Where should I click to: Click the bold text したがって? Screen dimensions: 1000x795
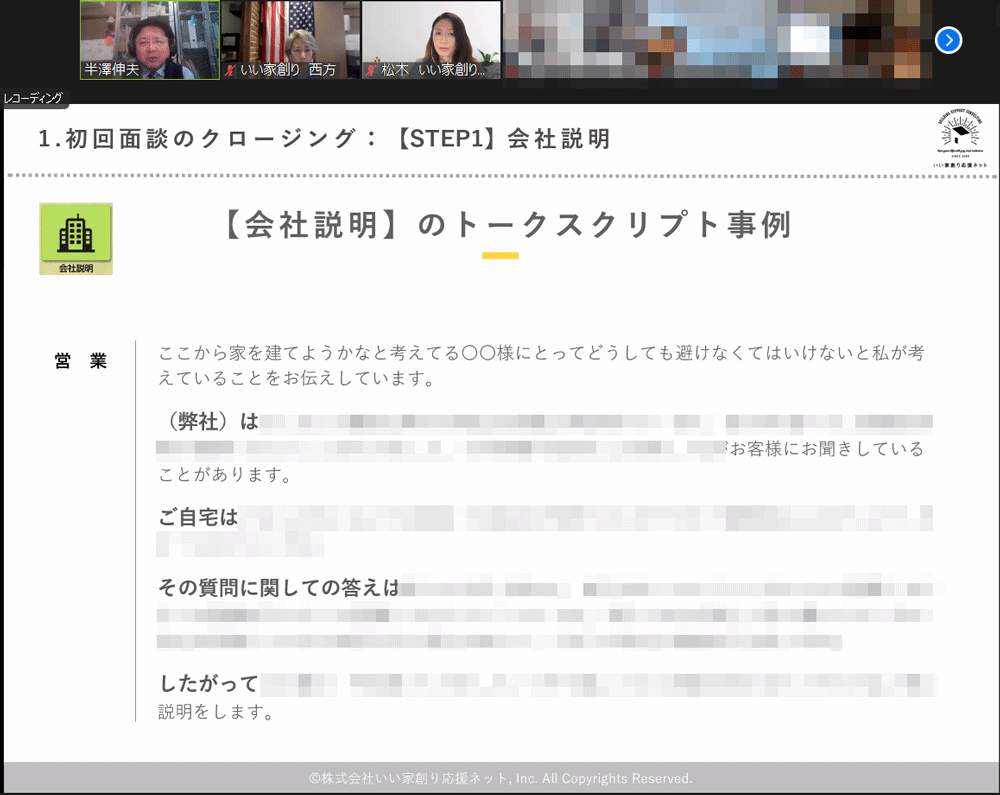pos(208,684)
